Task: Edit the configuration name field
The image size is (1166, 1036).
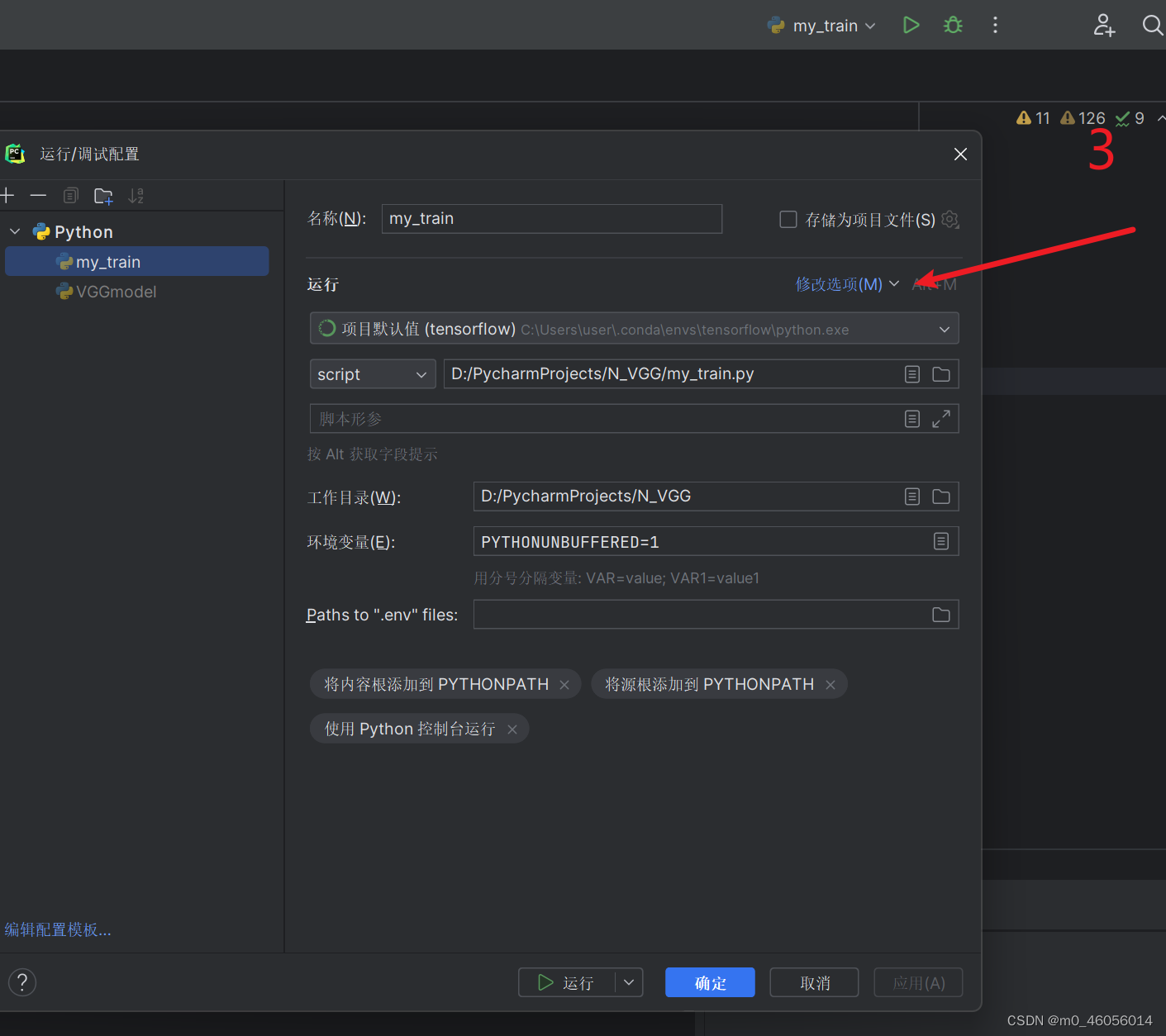Action: tap(551, 218)
